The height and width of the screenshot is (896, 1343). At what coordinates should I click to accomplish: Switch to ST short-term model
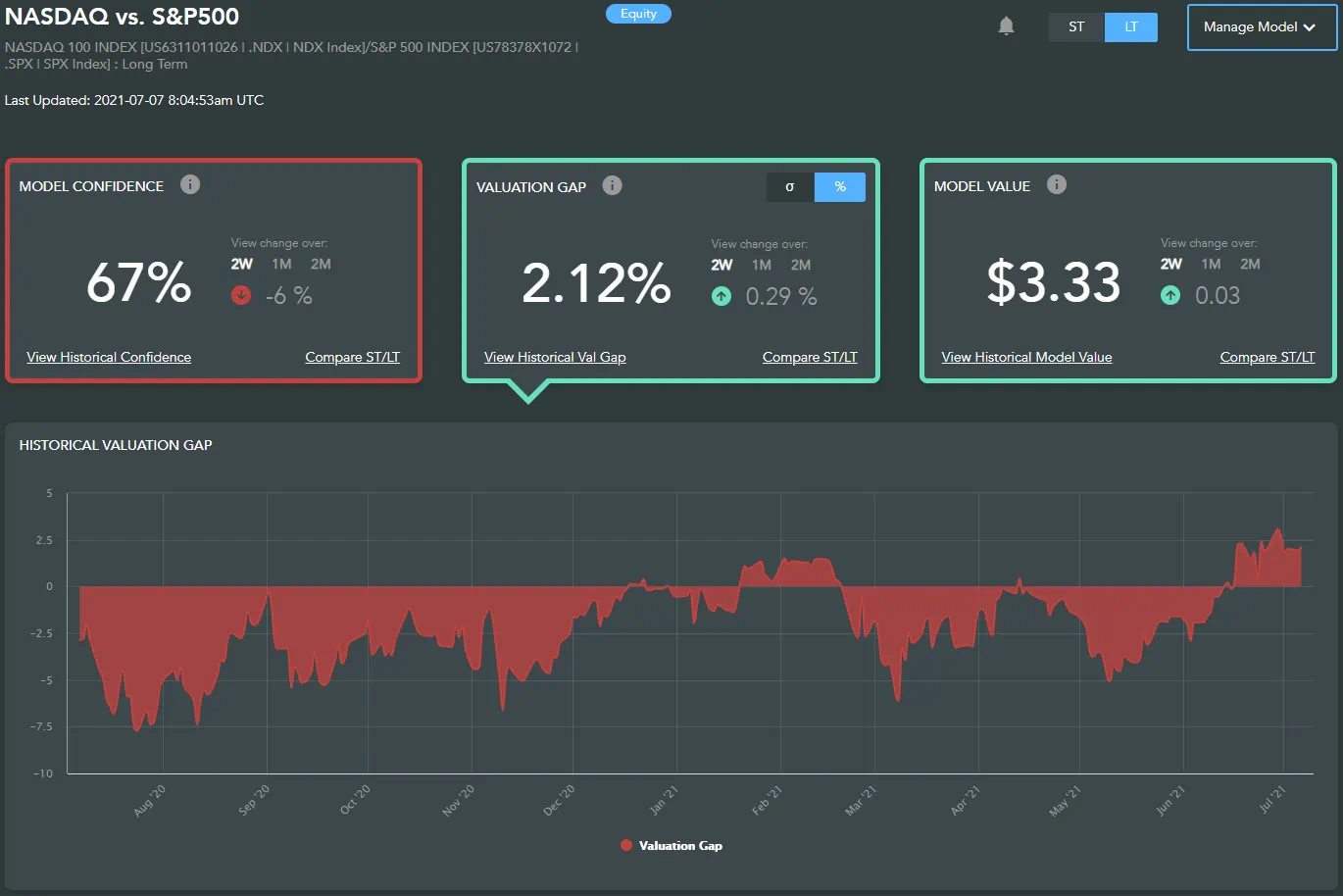click(1076, 27)
